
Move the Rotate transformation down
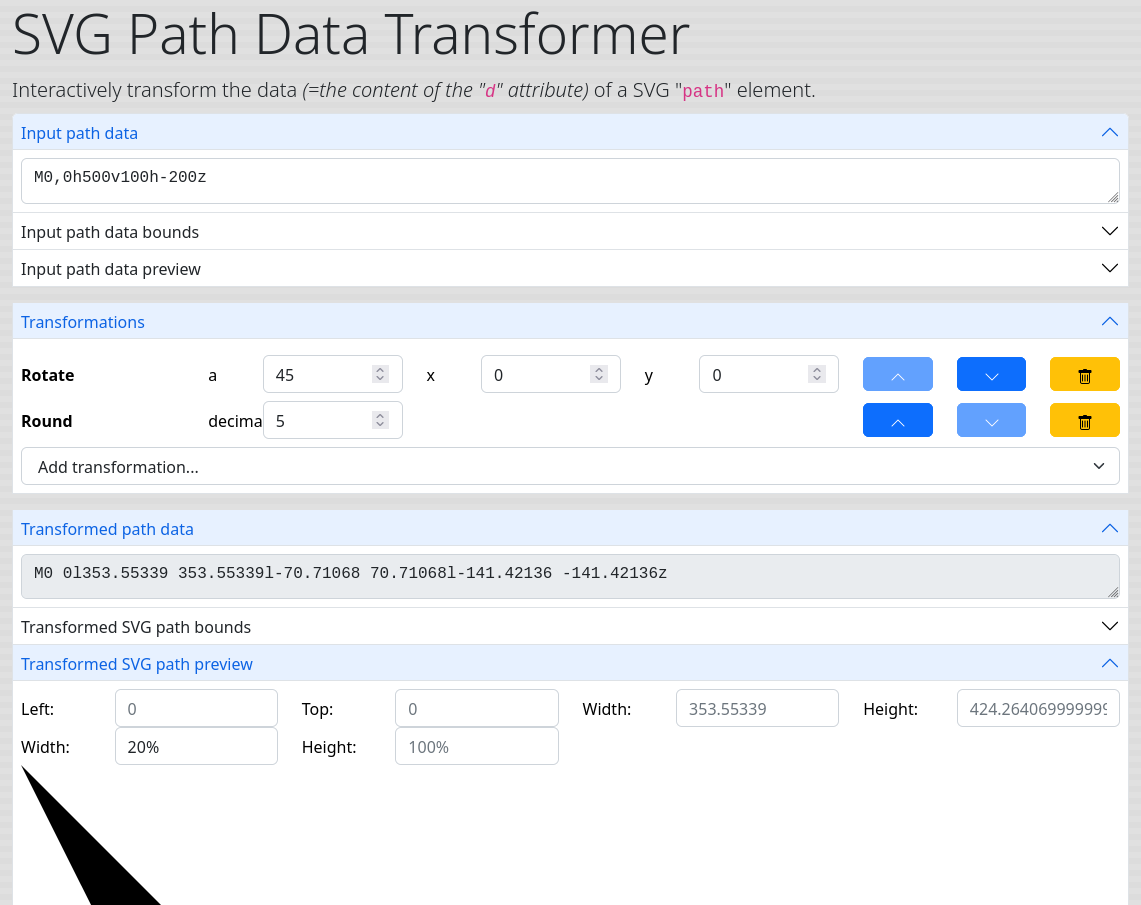991,374
